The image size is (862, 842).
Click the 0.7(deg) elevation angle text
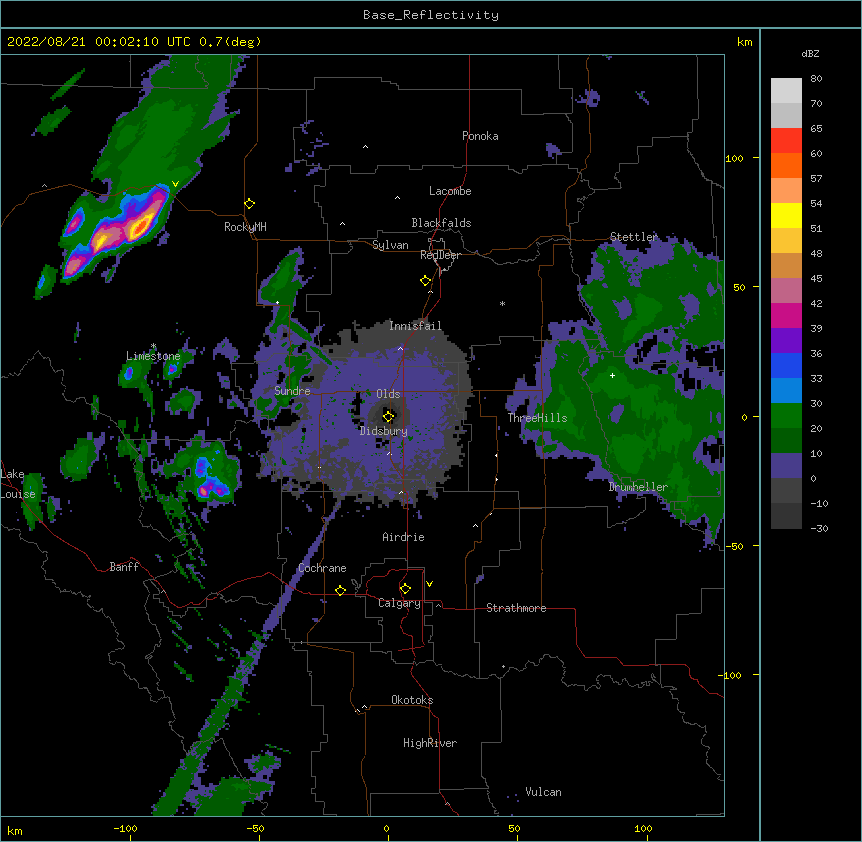(x=230, y=42)
